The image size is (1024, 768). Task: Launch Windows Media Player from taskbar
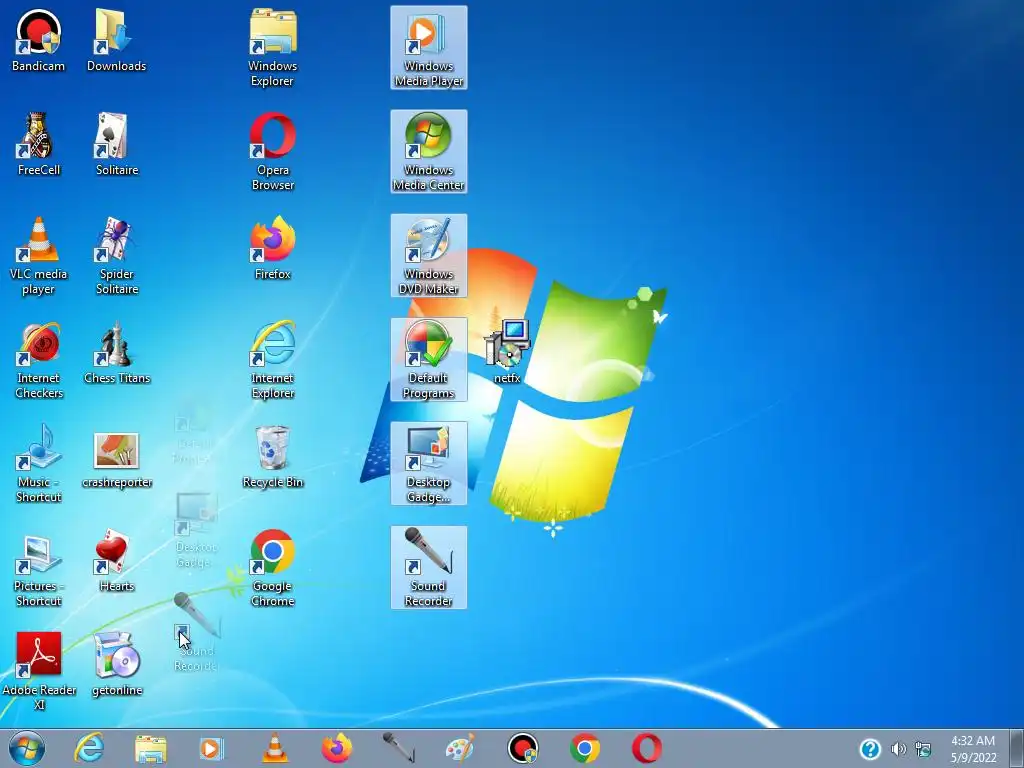tap(212, 748)
